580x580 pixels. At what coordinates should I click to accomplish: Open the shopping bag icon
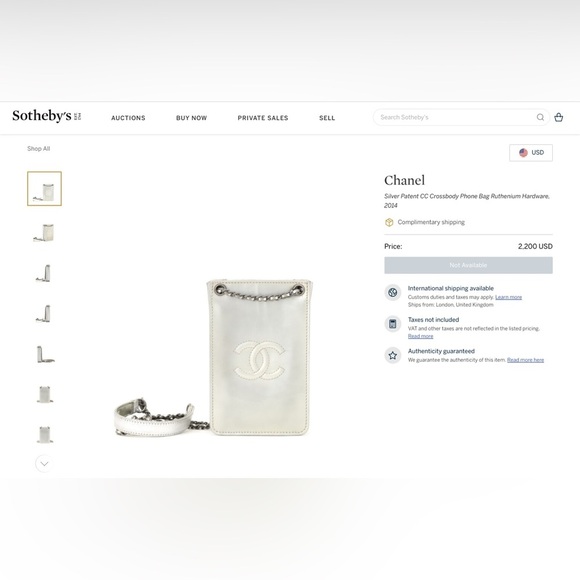coord(559,117)
